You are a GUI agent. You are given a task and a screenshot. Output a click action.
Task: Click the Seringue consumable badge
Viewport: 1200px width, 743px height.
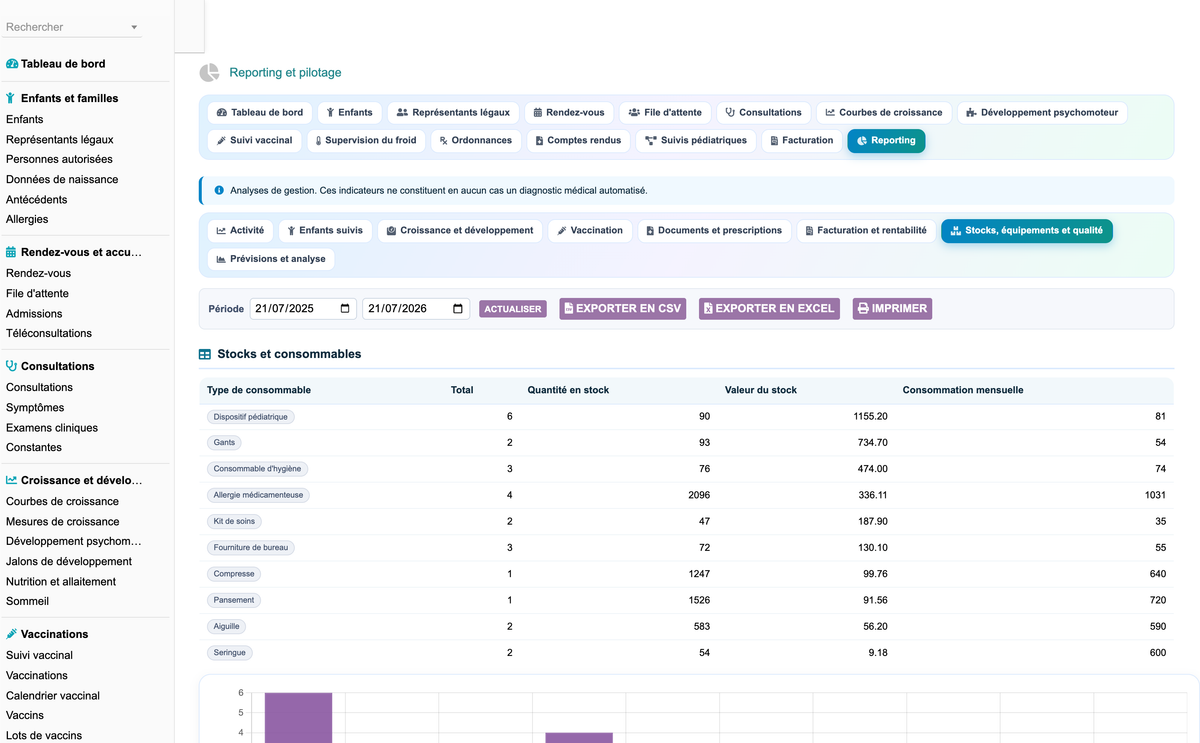click(x=229, y=652)
